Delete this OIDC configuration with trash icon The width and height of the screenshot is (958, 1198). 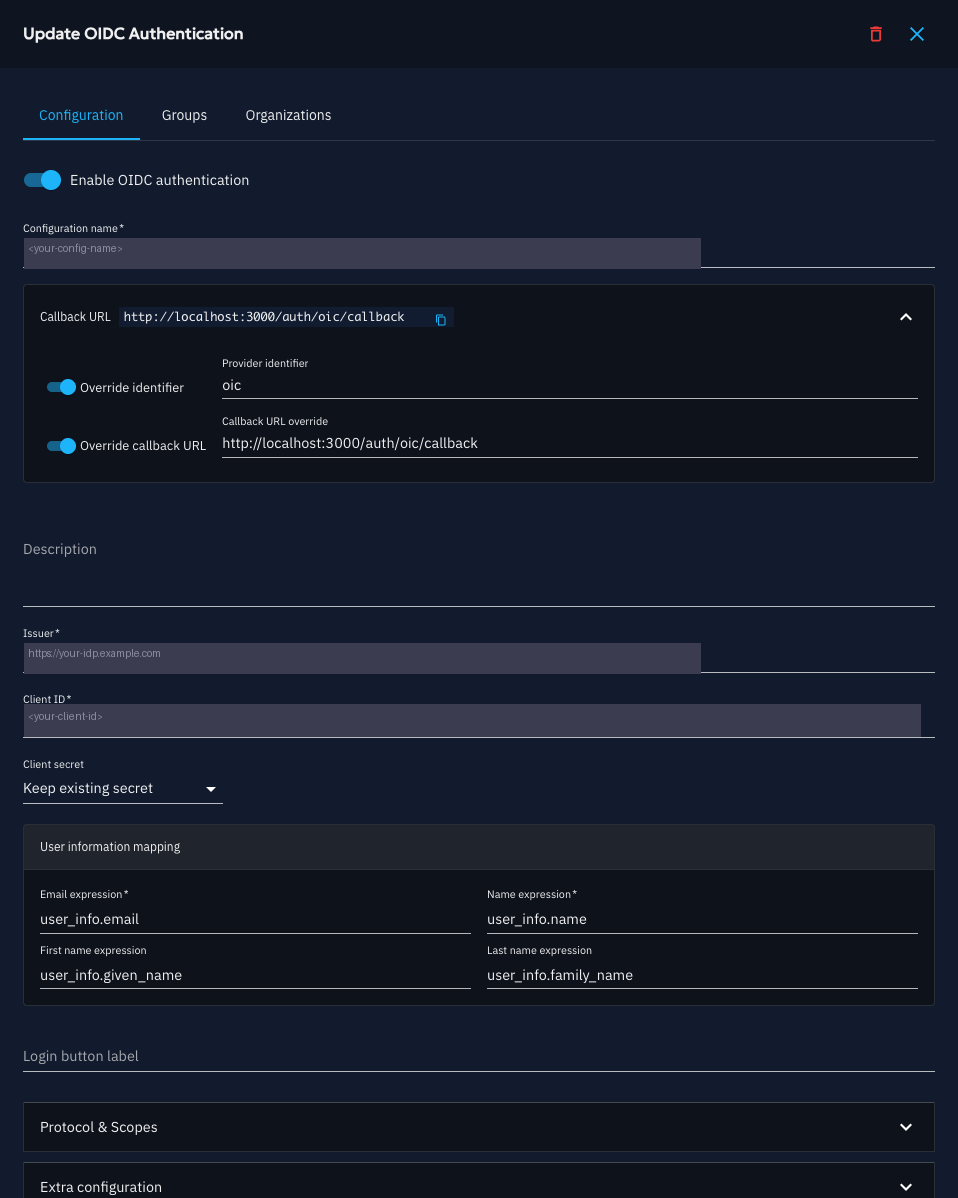pyautogui.click(x=875, y=34)
